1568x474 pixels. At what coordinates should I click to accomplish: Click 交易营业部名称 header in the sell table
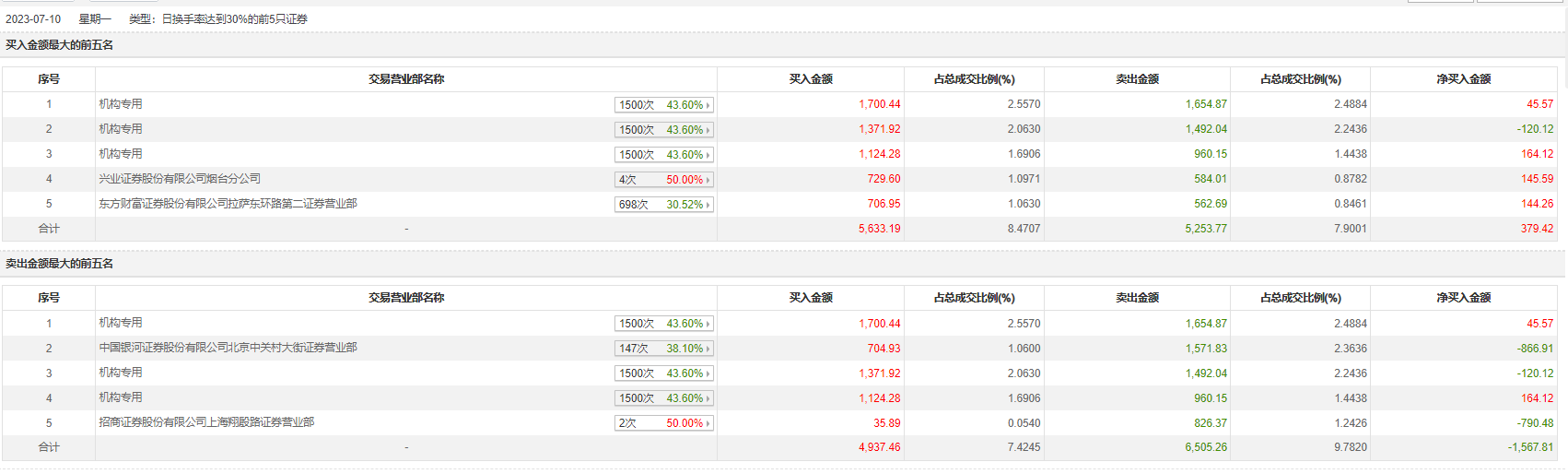click(x=406, y=298)
